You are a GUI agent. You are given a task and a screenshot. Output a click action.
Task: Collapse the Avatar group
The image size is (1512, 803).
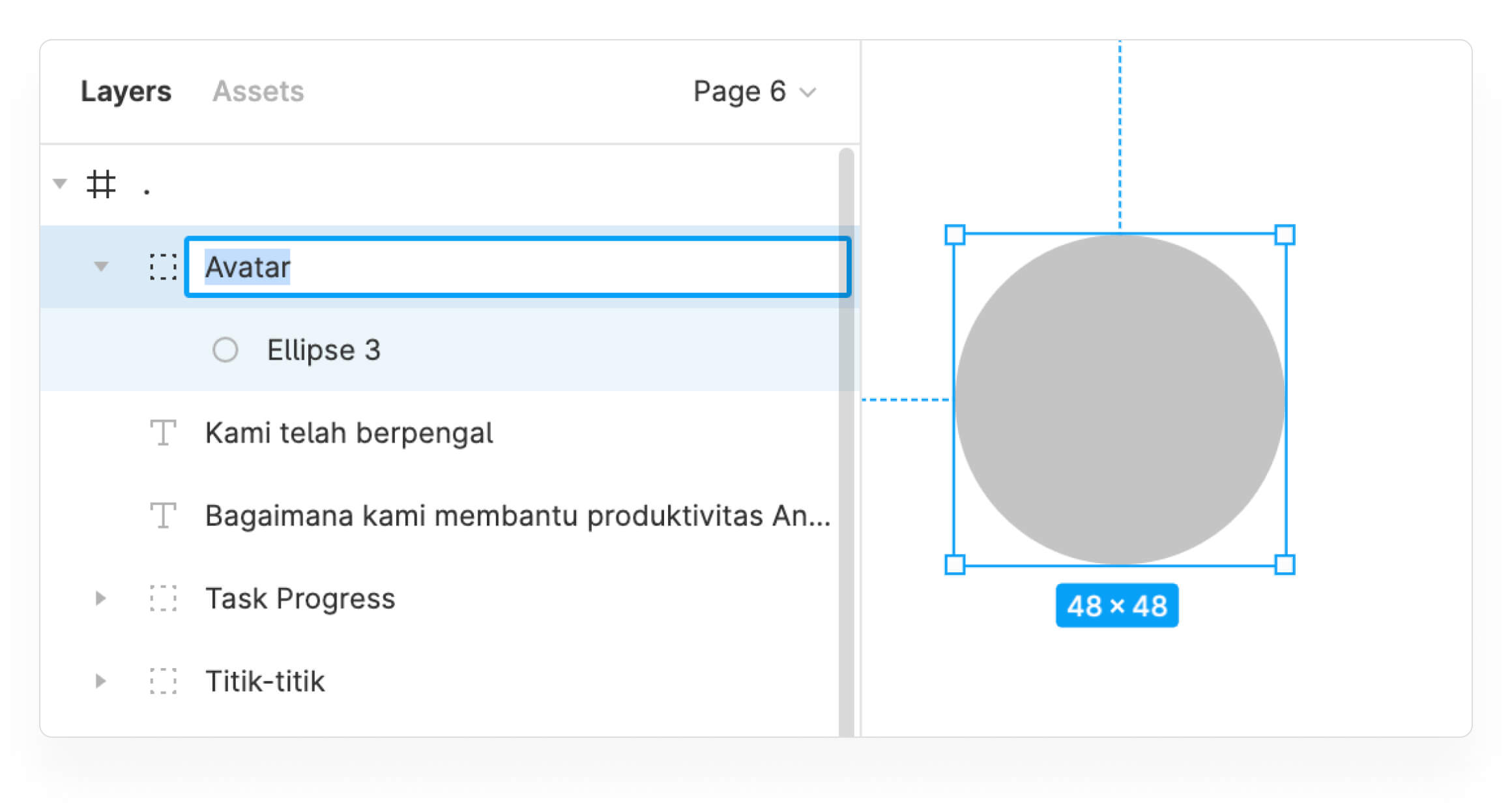point(101,267)
